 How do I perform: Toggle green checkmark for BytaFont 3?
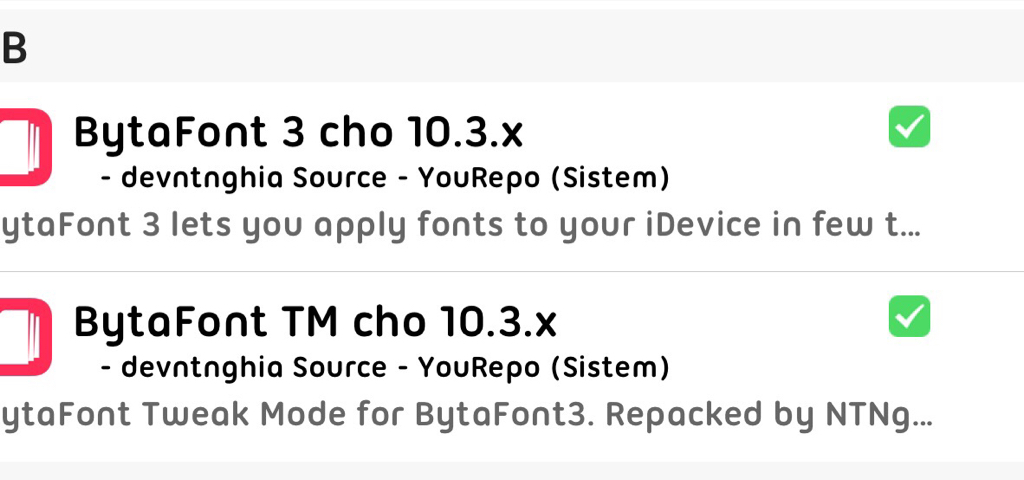(x=909, y=127)
